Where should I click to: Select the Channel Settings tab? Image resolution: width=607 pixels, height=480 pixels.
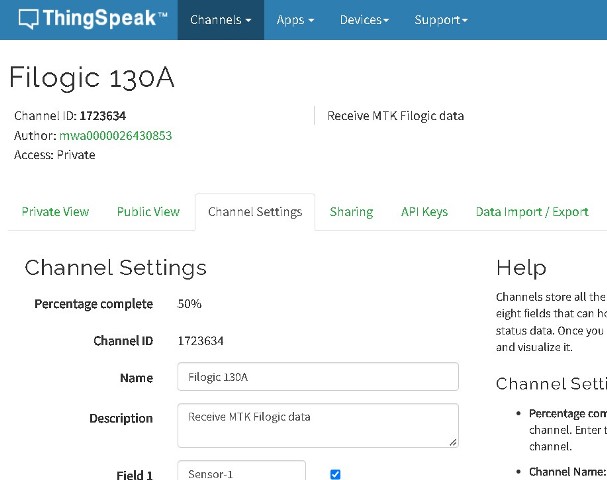[255, 212]
